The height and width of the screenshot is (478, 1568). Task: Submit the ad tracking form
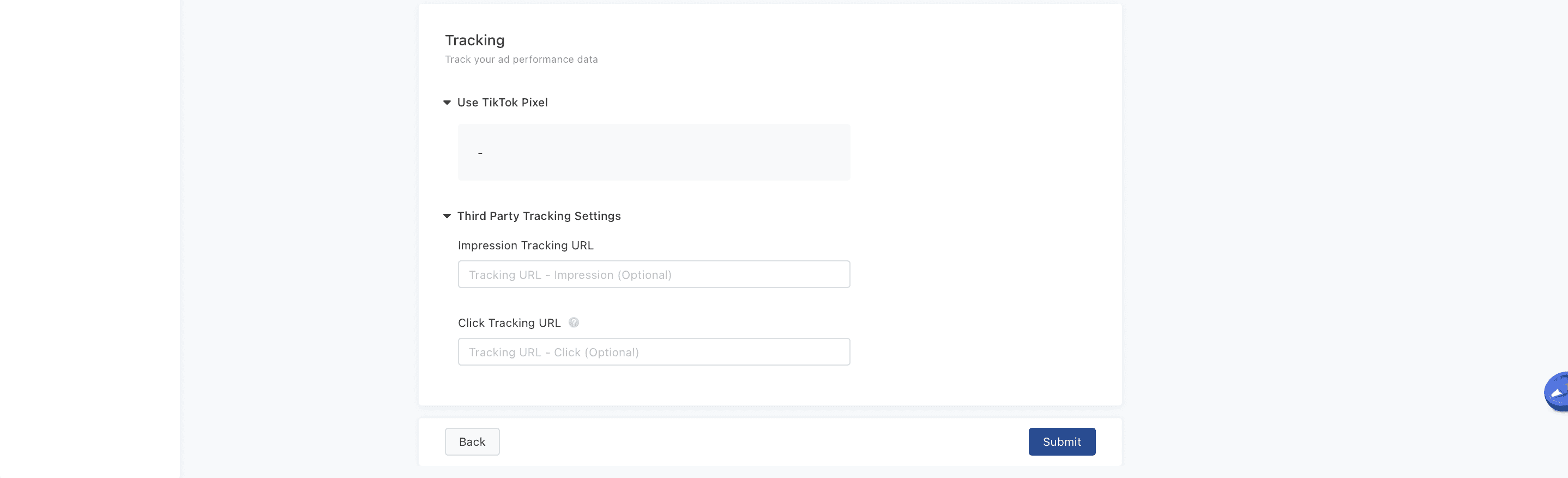tap(1061, 442)
